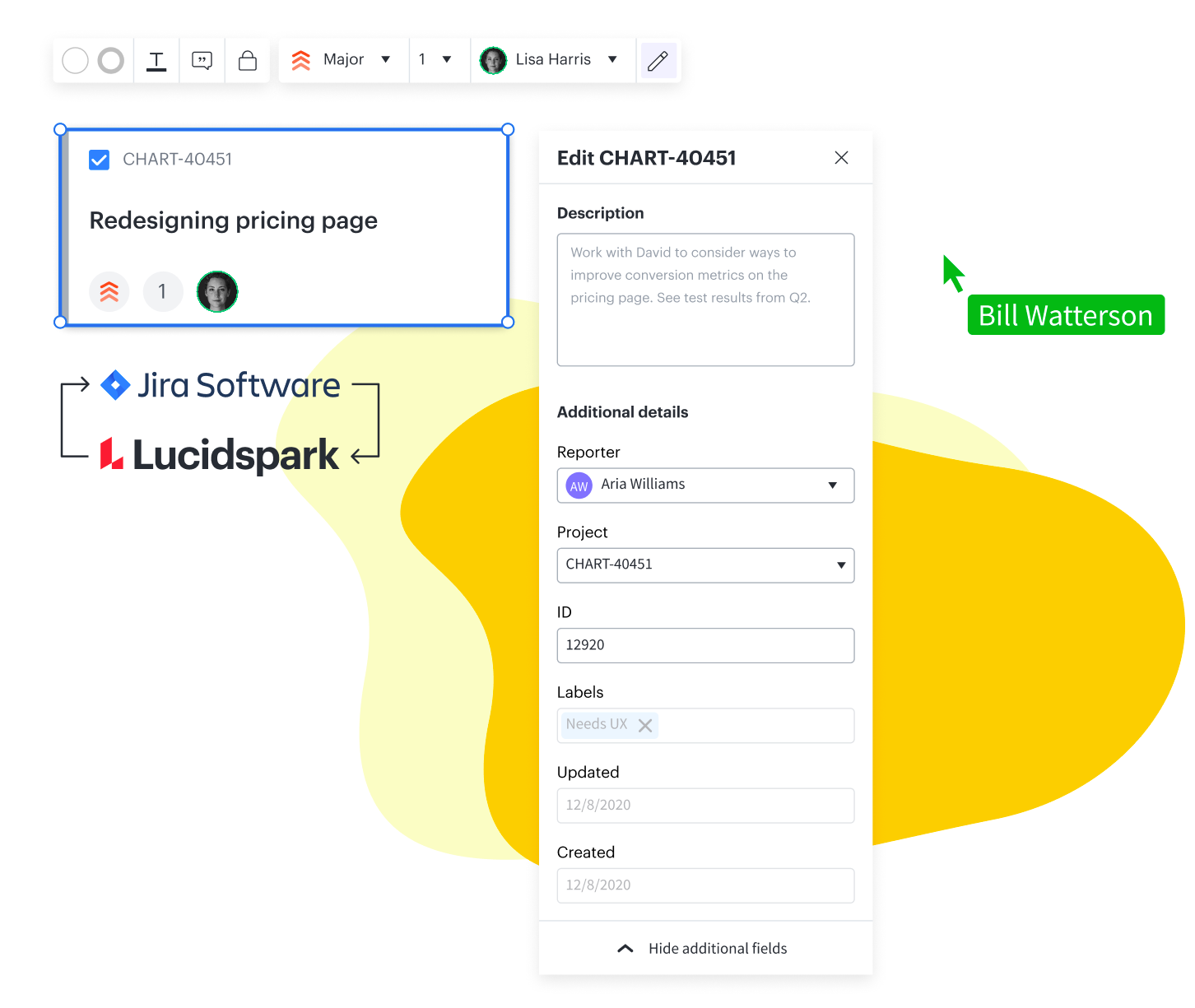Toggle the CHART-40451 card checkbox
This screenshot has width=1195, height=1008.
coord(99,160)
